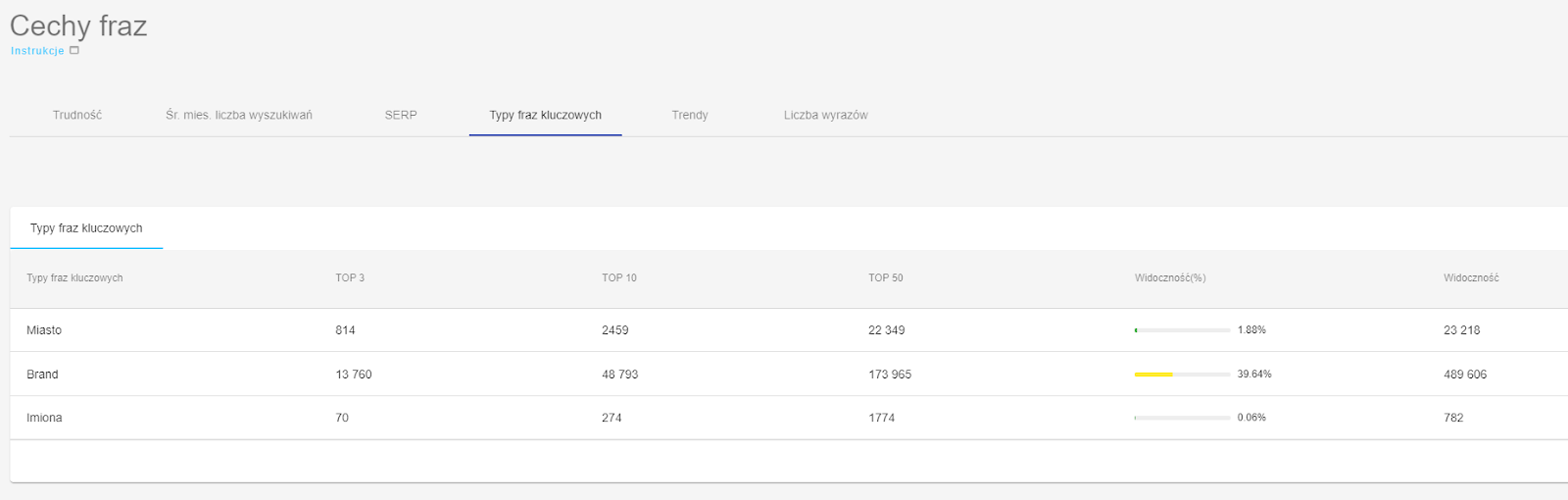The width and height of the screenshot is (1568, 500).
Task: Select the Miasto table row
Action: [789, 330]
